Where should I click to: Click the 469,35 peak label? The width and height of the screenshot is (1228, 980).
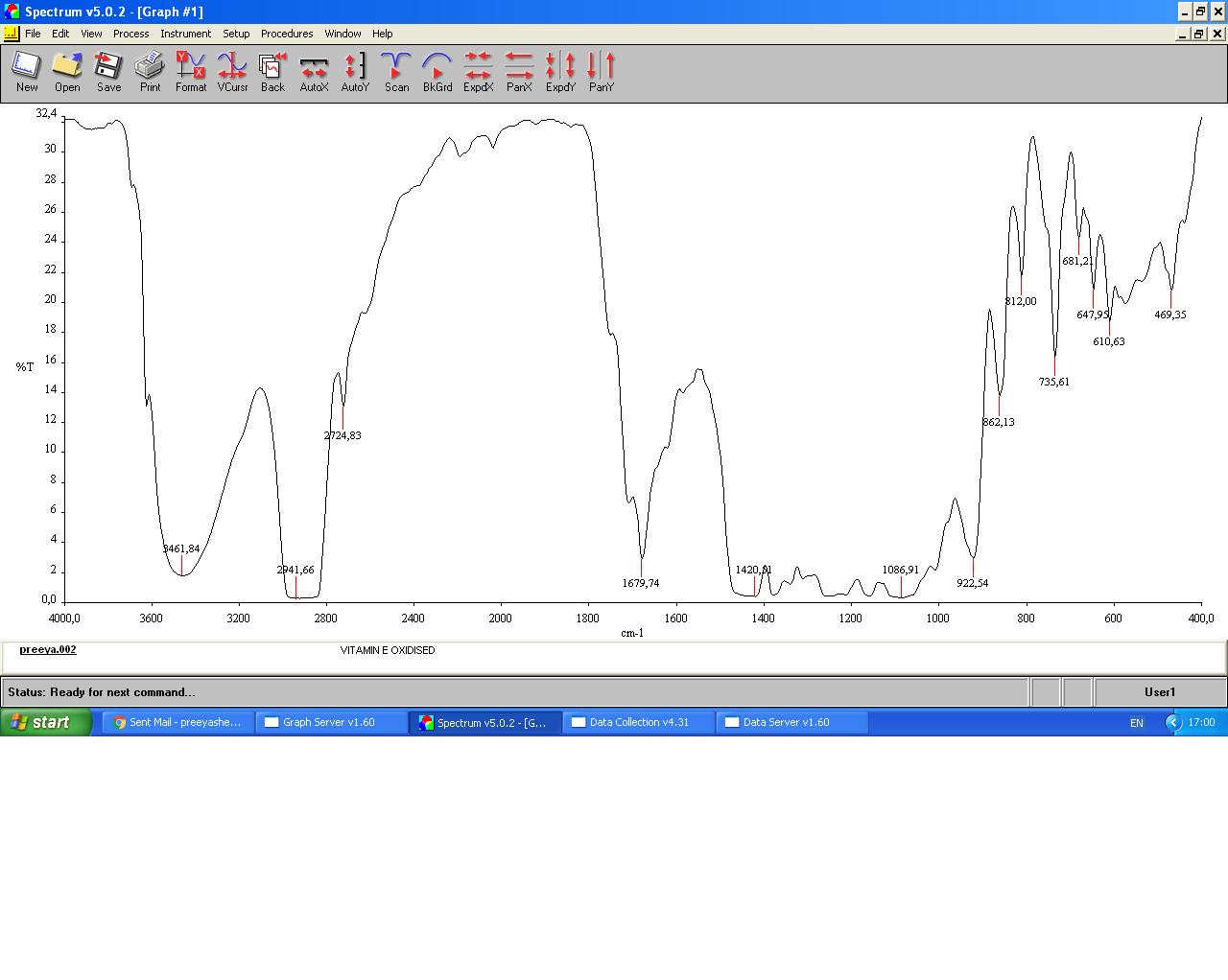(x=1170, y=315)
